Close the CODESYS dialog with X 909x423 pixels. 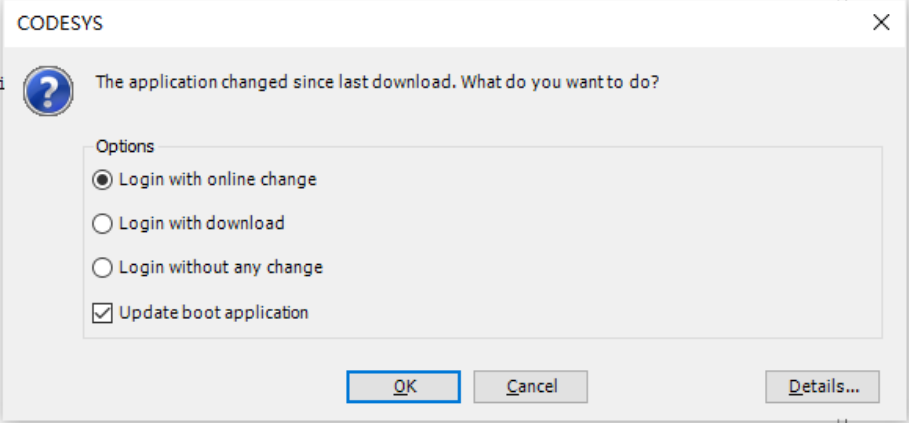coord(880,23)
